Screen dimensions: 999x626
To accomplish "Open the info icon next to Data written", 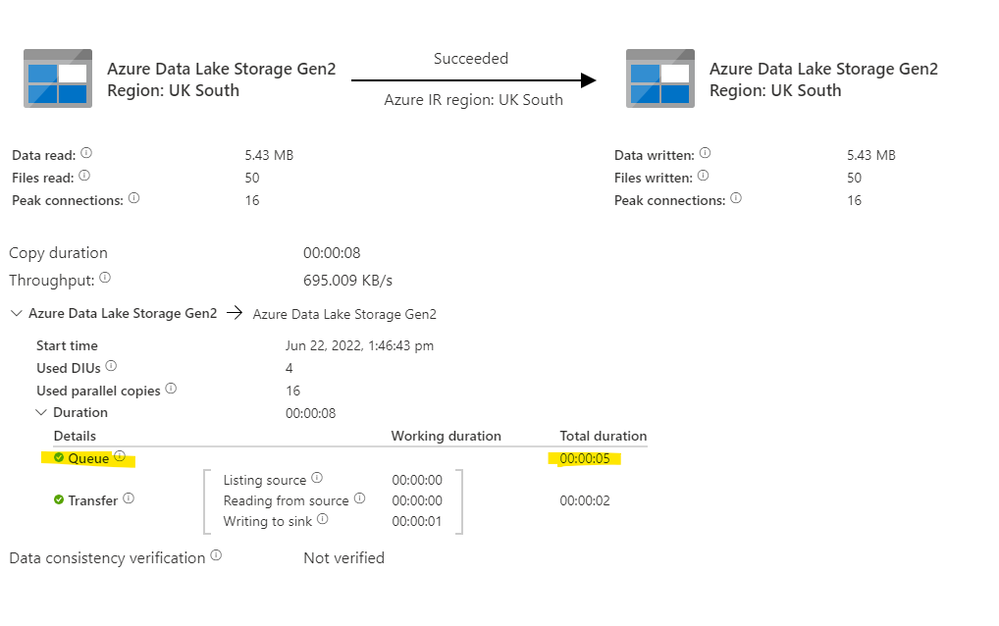I will pos(705,153).
